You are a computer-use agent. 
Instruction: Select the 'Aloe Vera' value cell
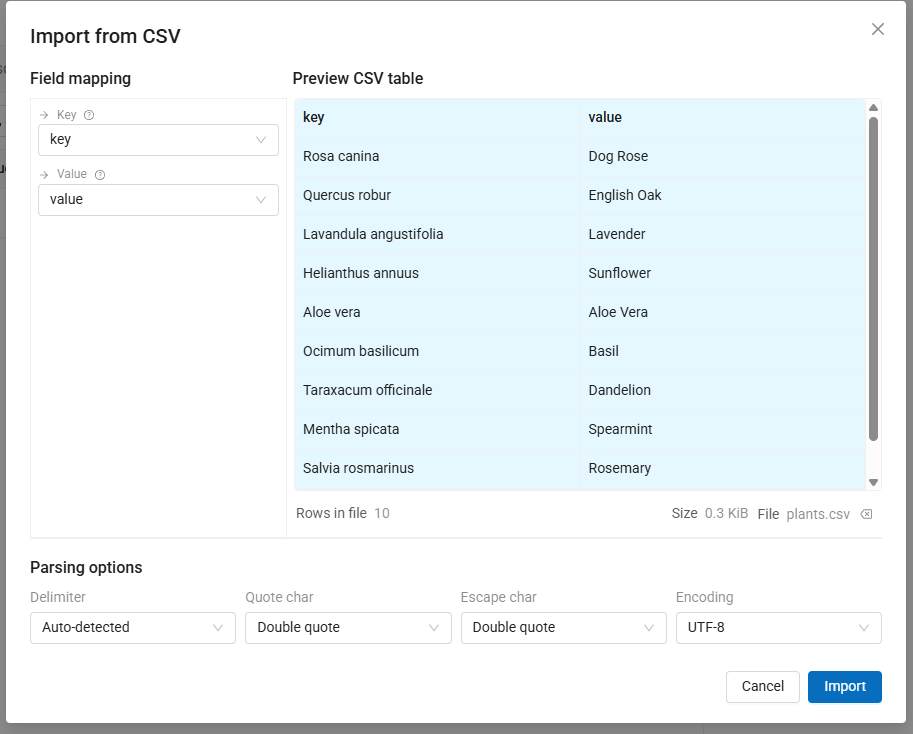pos(723,313)
